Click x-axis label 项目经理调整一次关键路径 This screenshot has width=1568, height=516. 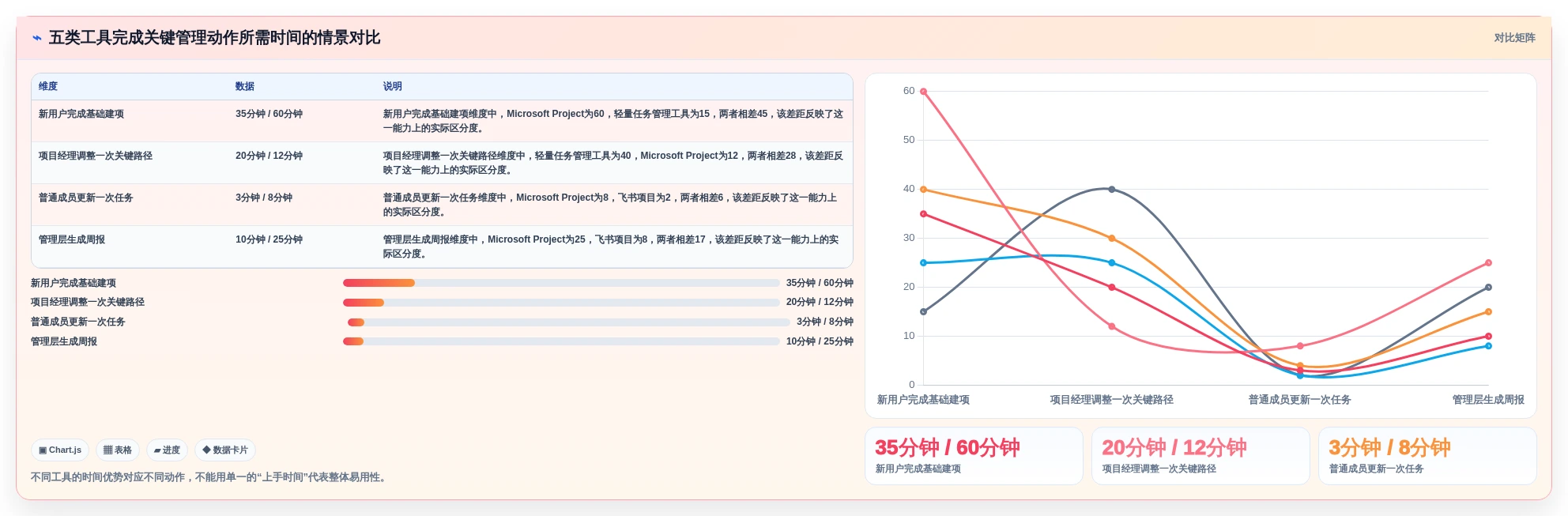(1112, 400)
